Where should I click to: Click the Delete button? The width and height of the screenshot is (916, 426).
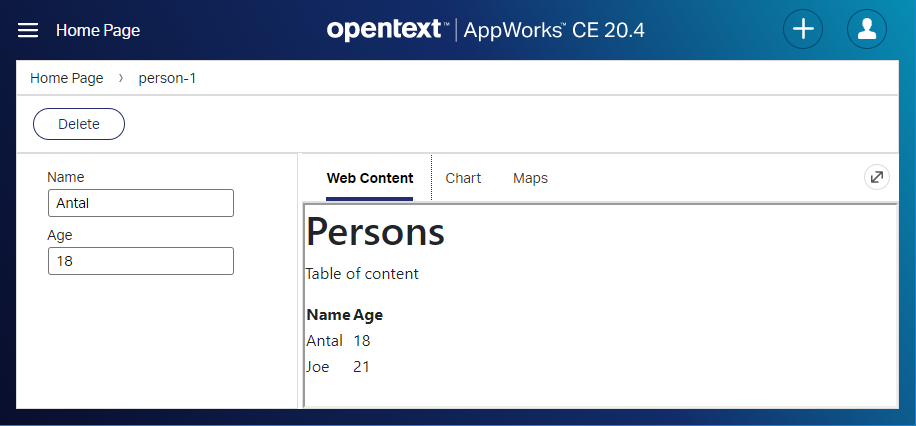[79, 124]
